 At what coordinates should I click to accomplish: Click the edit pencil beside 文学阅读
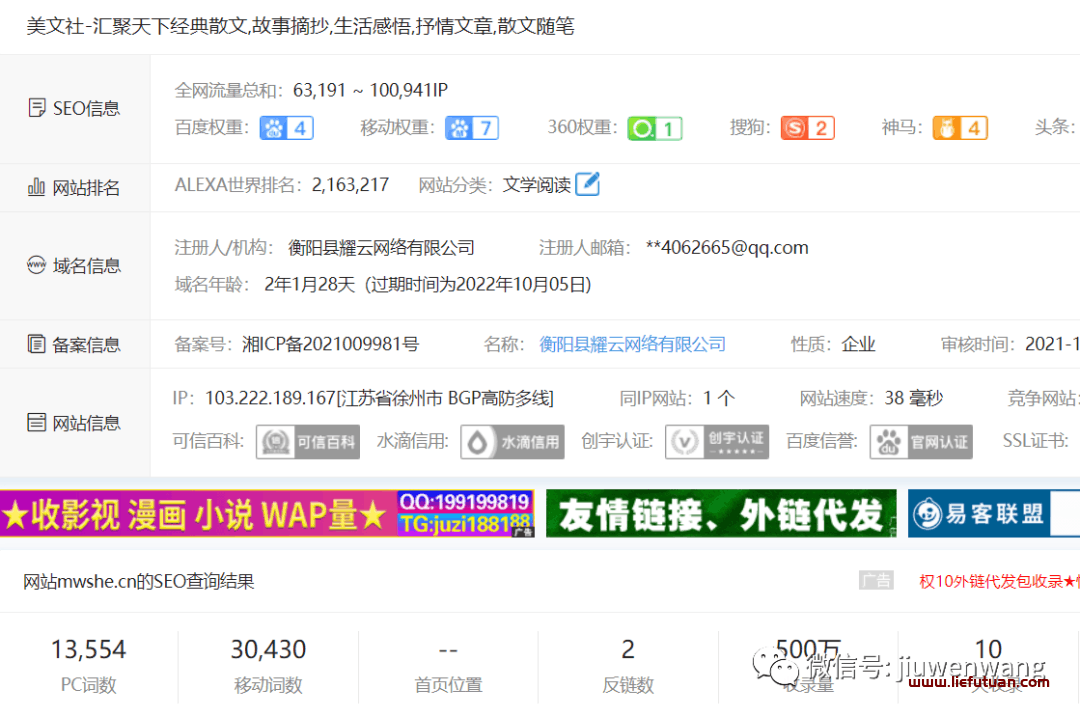587,183
